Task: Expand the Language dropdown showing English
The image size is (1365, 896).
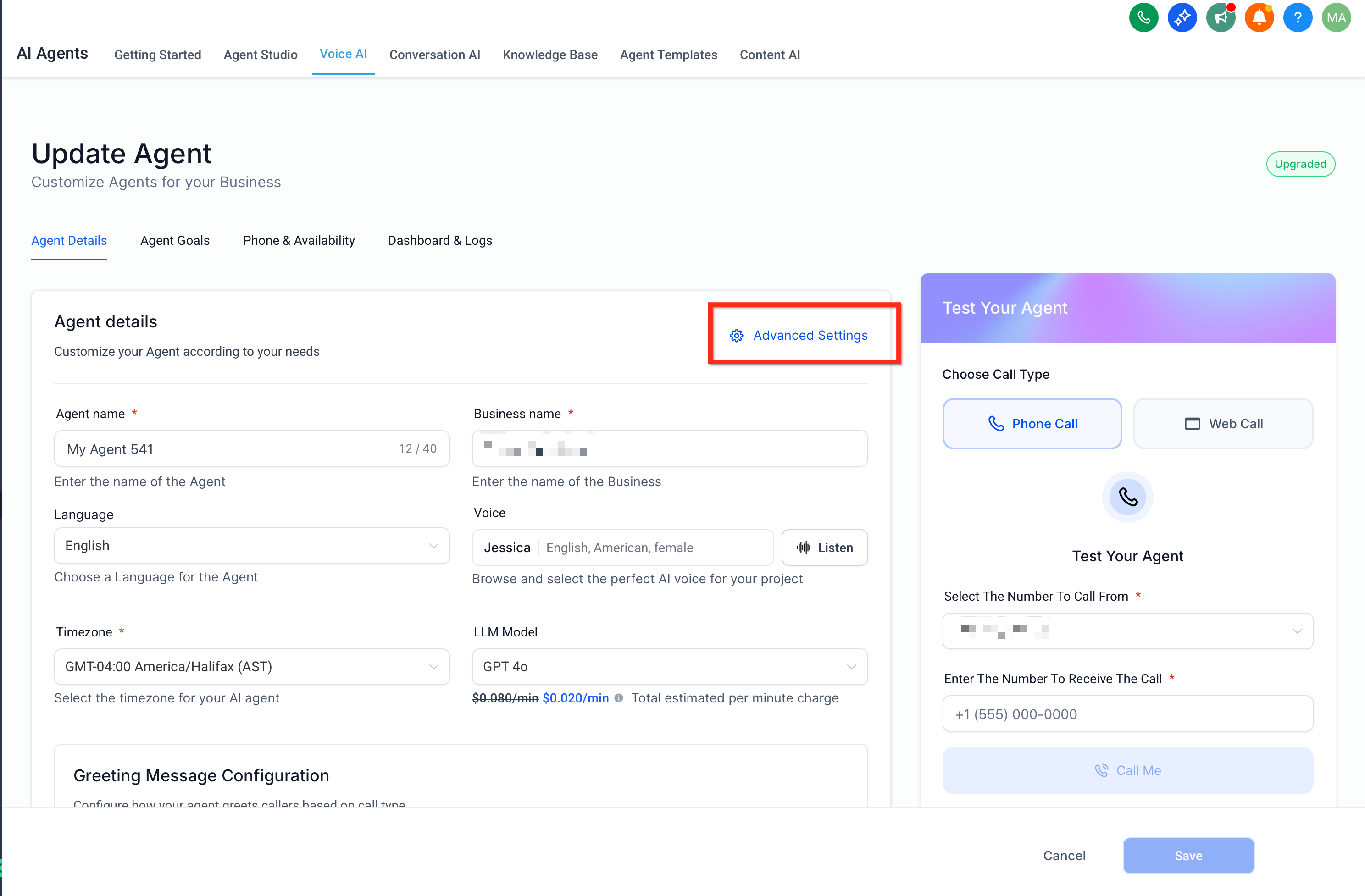Action: 251,546
